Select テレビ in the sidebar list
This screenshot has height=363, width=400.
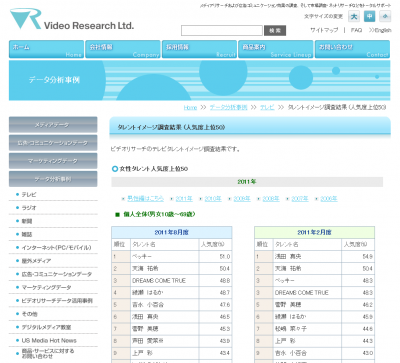[29, 195]
